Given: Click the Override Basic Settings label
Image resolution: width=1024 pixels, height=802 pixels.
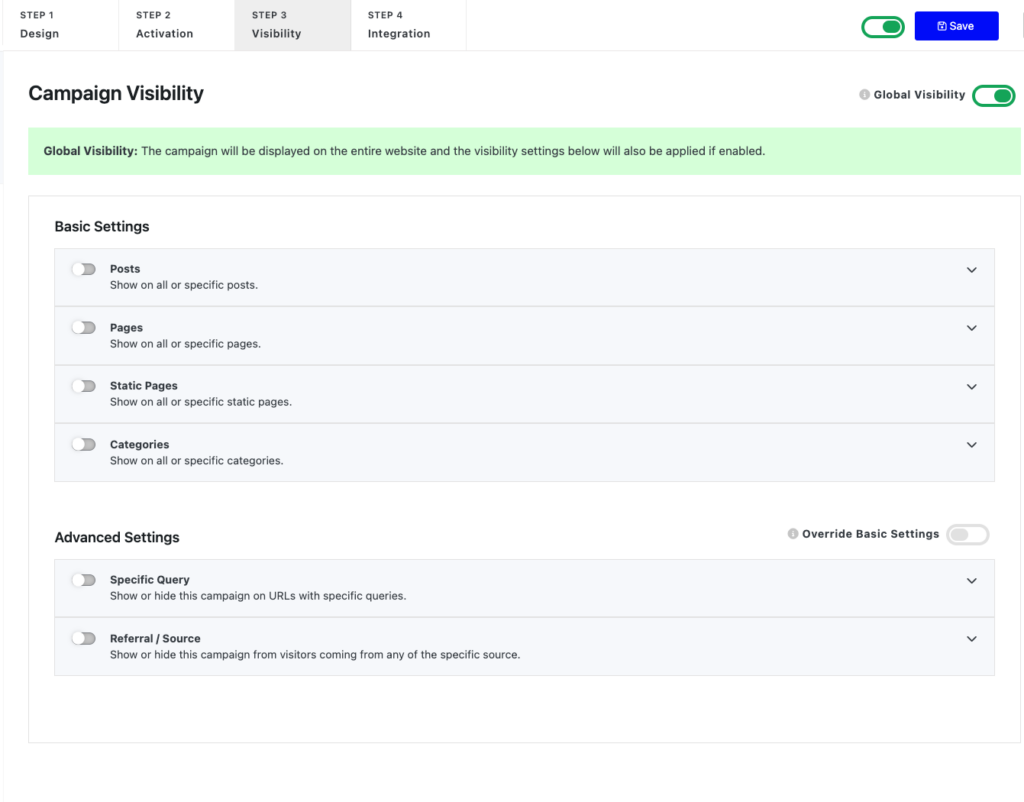Looking at the screenshot, I should click(x=870, y=534).
